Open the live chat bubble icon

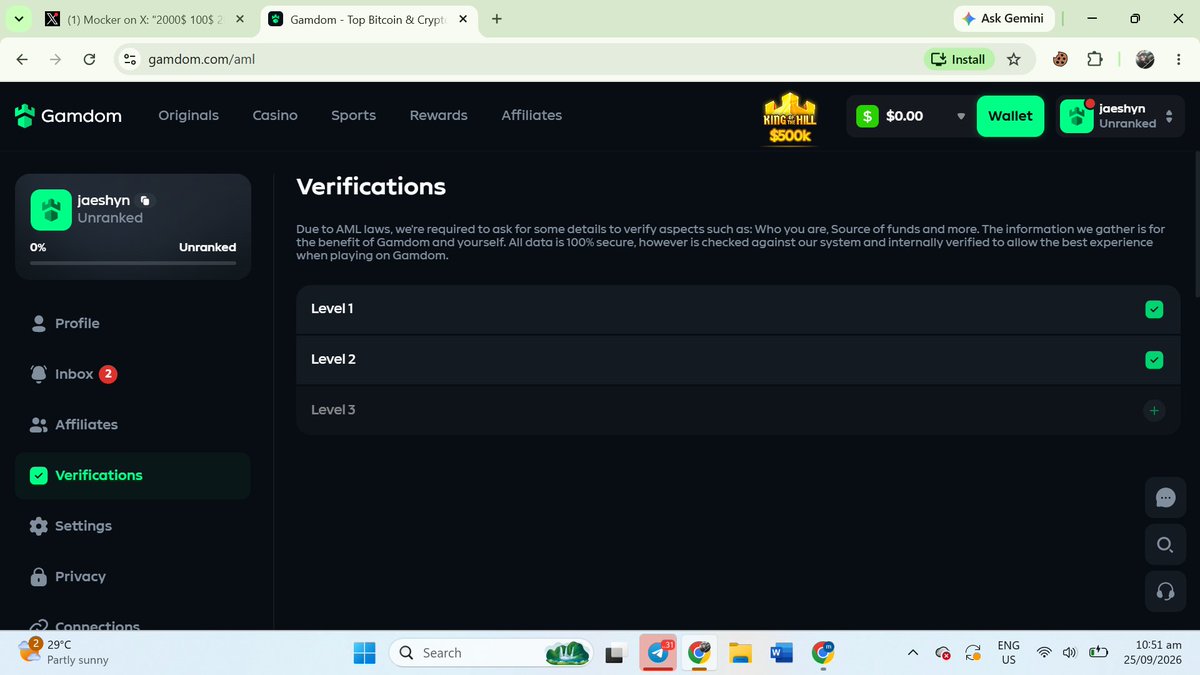point(1165,497)
